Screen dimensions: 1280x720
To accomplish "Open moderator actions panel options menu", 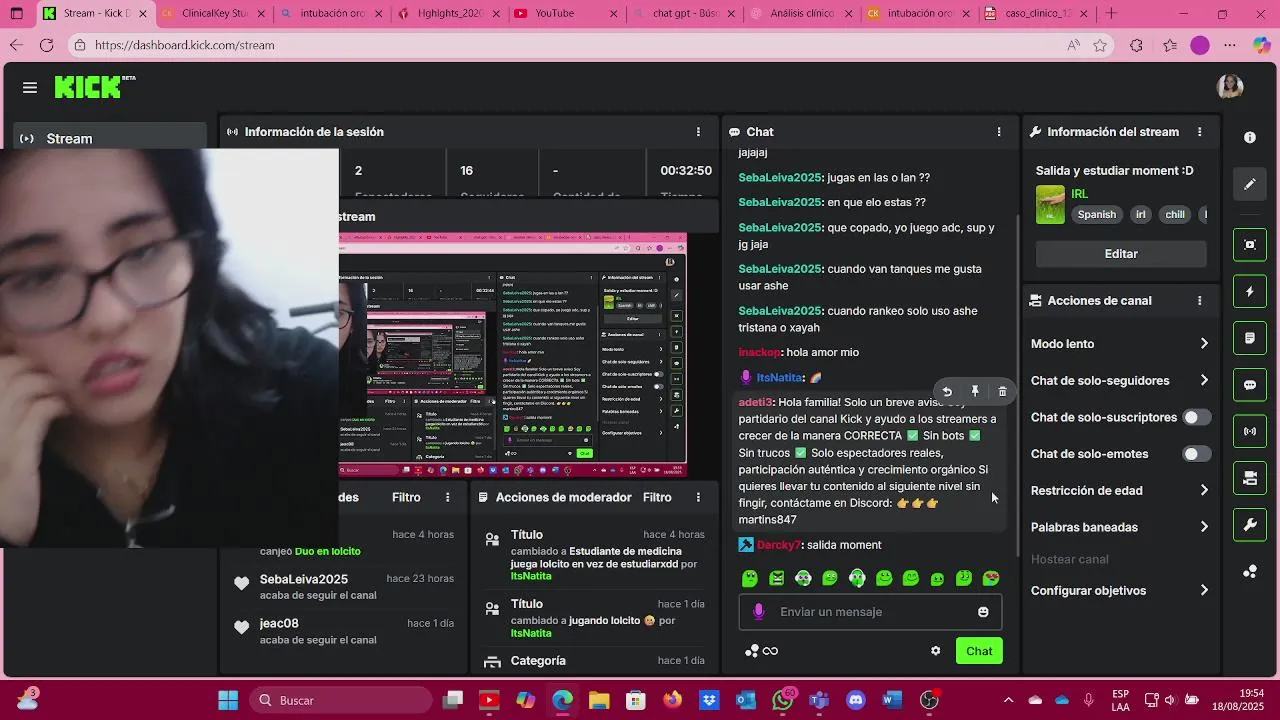I will coord(698,497).
